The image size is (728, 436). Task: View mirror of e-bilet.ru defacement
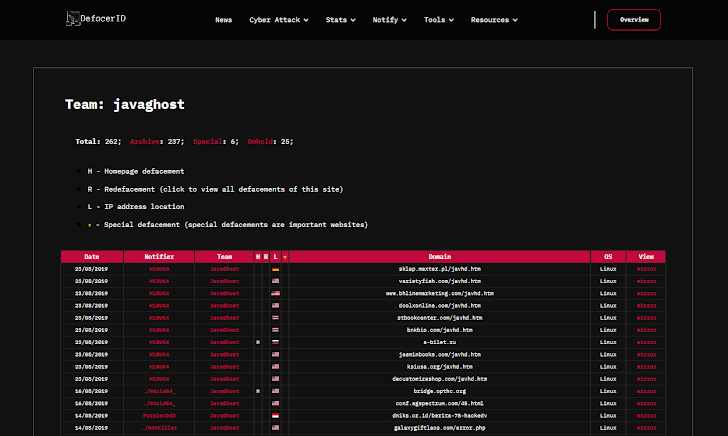[x=646, y=342]
